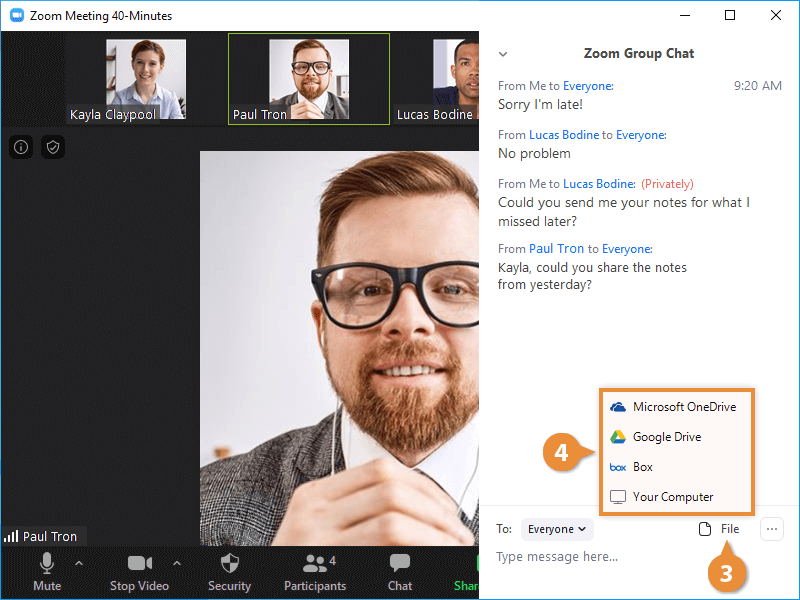Open audio options arrow beside Mute
Screen dimensions: 800x600
[x=79, y=563]
